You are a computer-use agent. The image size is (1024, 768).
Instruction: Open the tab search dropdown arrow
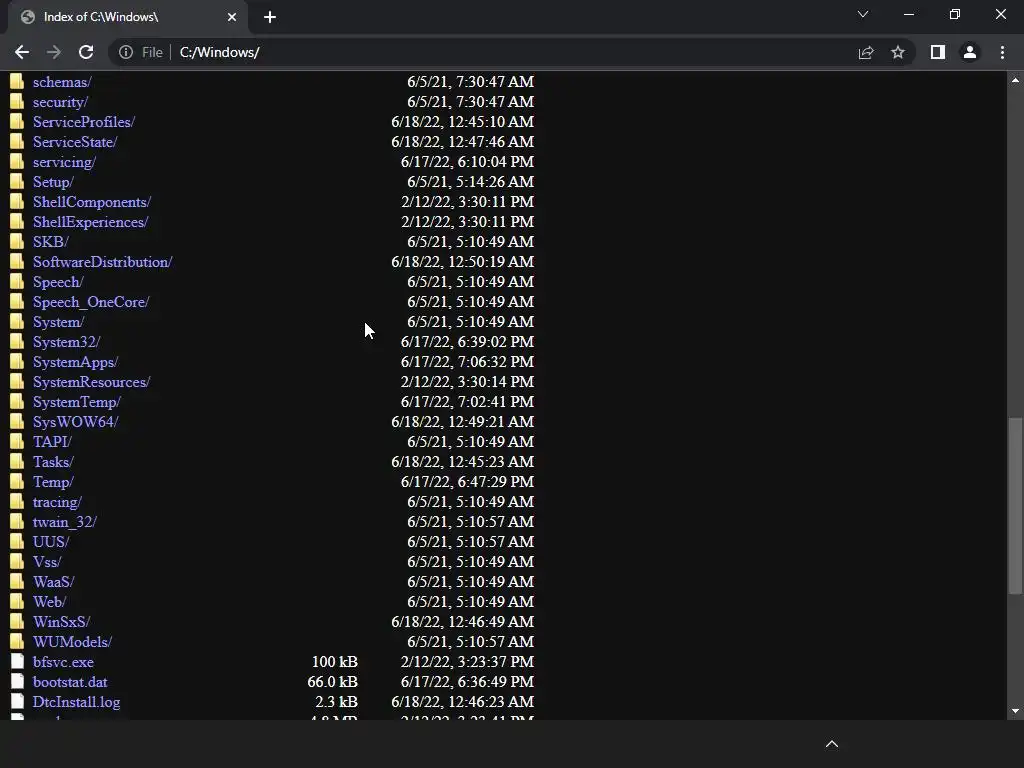click(863, 14)
